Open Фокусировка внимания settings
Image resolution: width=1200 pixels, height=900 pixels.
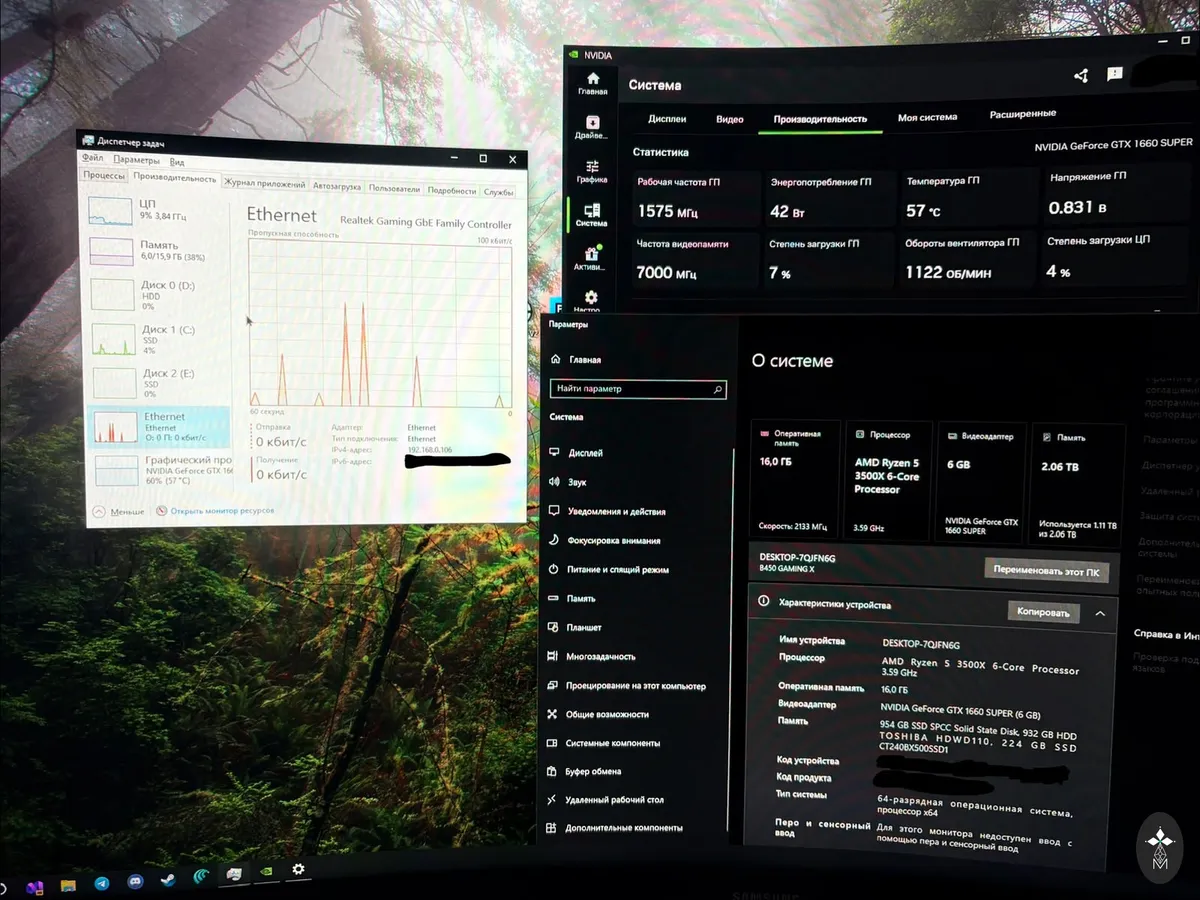point(604,540)
